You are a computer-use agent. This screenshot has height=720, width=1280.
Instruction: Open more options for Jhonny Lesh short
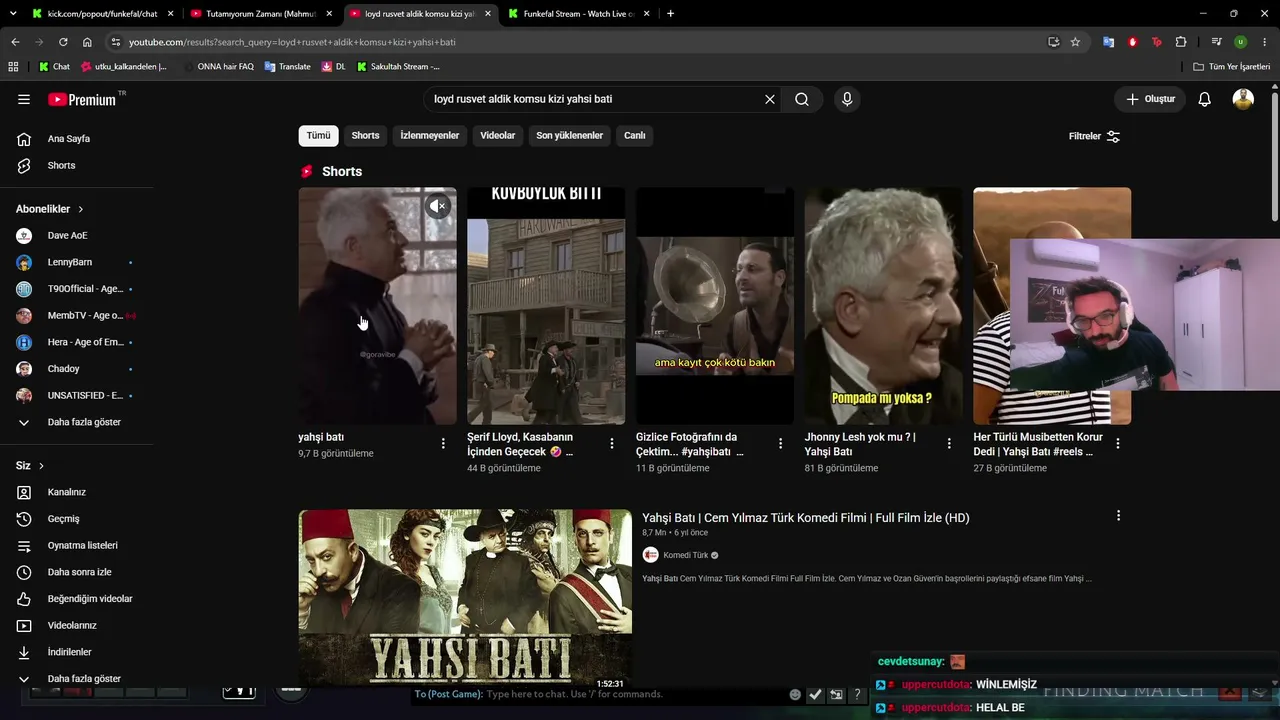tap(950, 443)
